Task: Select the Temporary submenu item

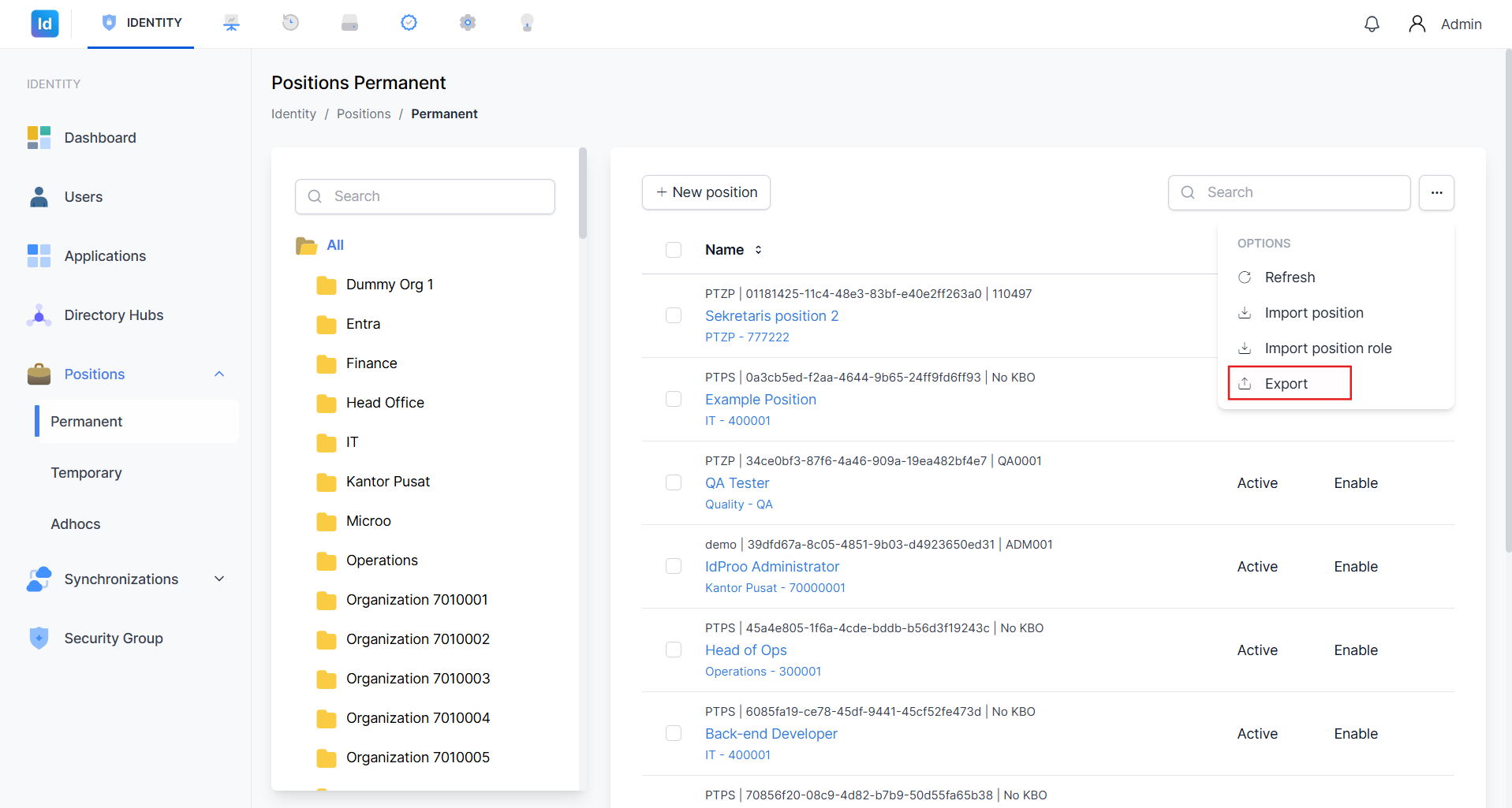Action: (87, 473)
